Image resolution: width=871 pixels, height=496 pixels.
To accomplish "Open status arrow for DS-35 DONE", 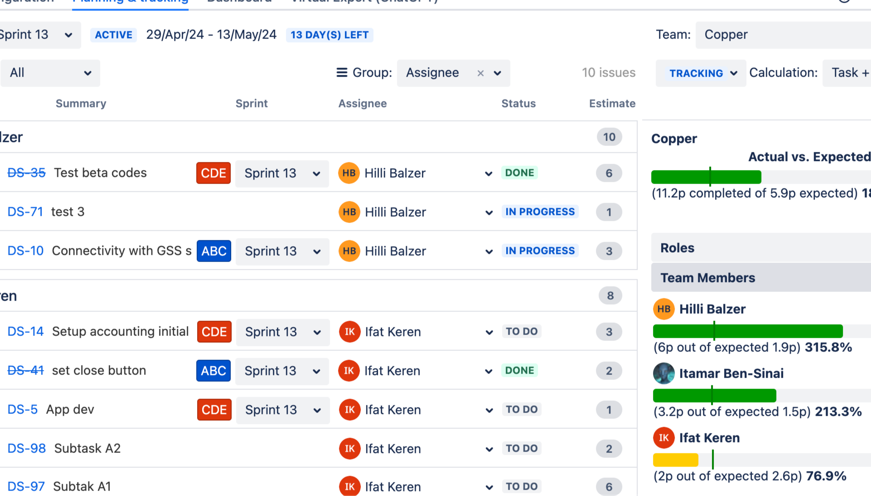I will tap(488, 173).
